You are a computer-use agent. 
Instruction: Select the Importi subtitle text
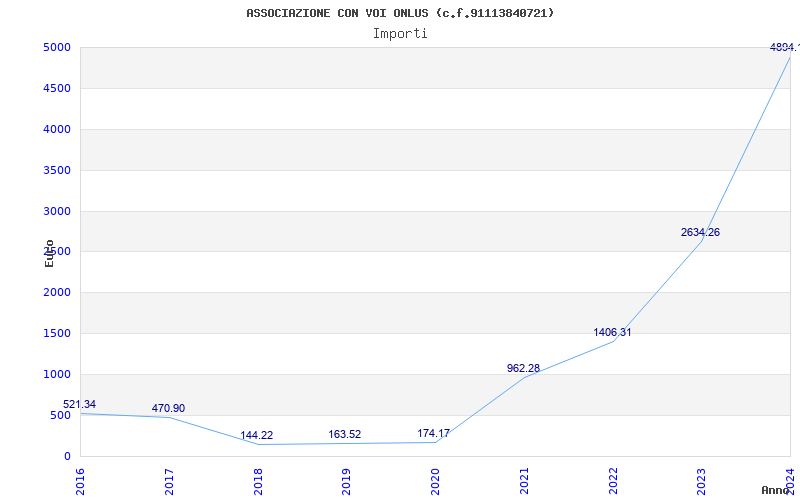pos(400,34)
